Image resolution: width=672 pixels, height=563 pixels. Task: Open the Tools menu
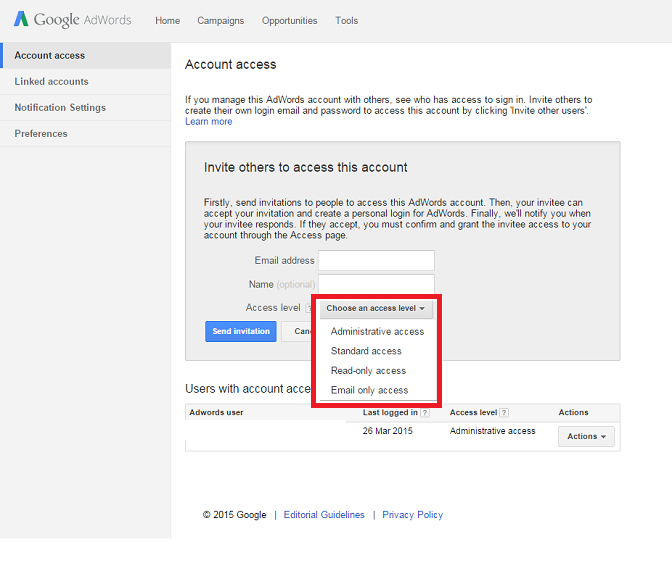pyautogui.click(x=347, y=21)
